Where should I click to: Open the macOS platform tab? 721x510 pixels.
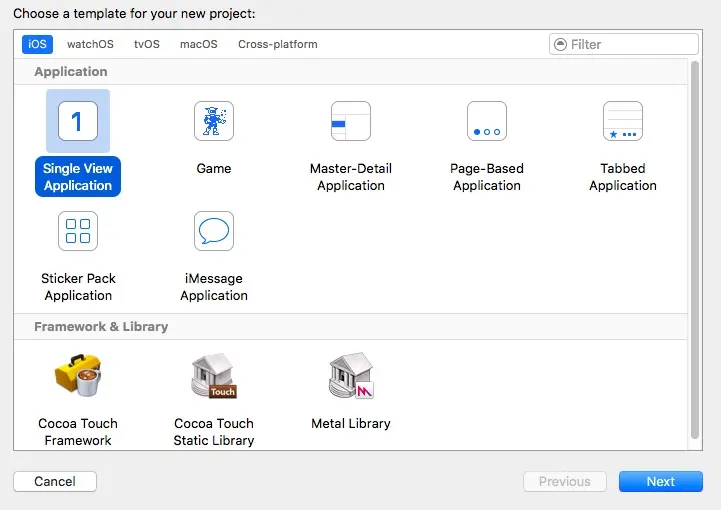pyautogui.click(x=199, y=44)
